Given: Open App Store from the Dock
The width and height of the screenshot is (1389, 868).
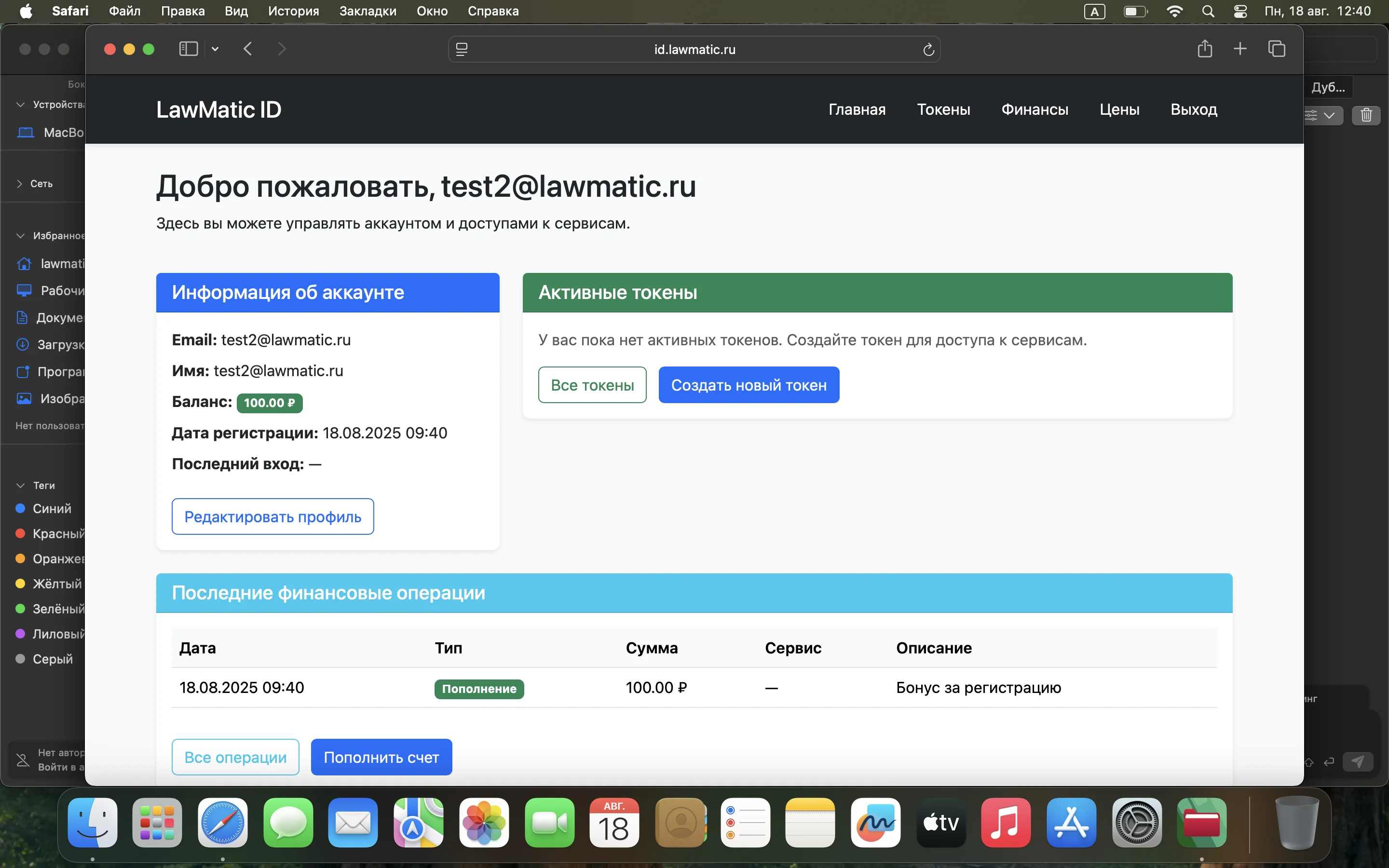Looking at the screenshot, I should tap(1071, 823).
